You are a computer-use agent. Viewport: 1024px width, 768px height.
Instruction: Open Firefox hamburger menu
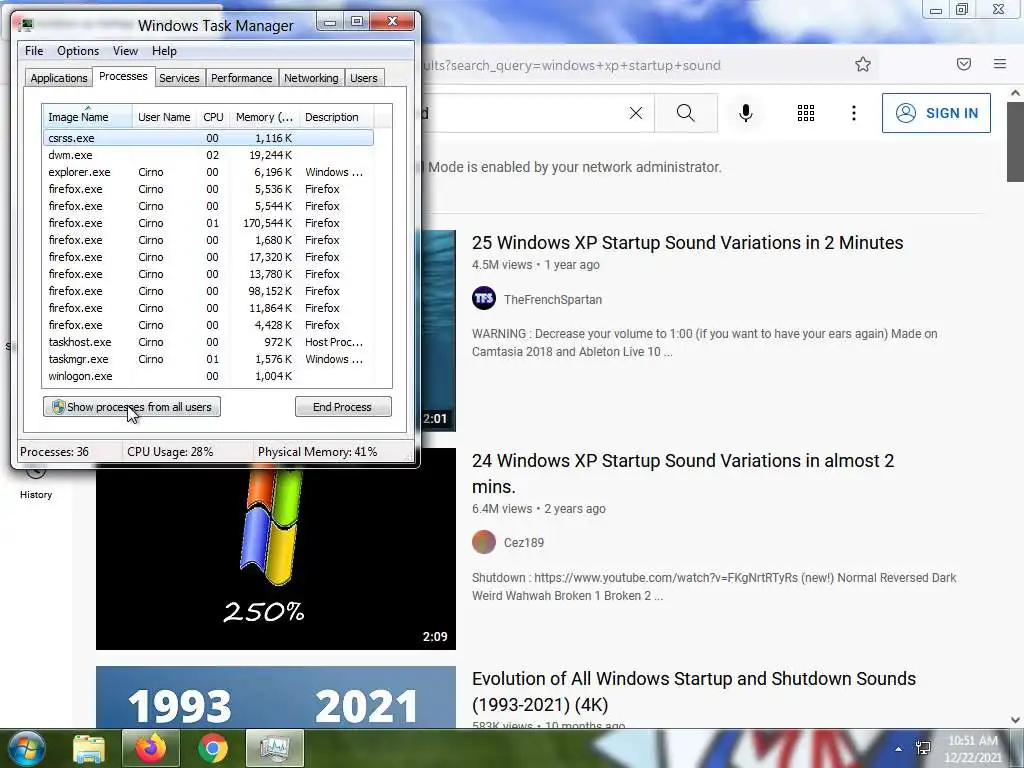coord(1000,64)
